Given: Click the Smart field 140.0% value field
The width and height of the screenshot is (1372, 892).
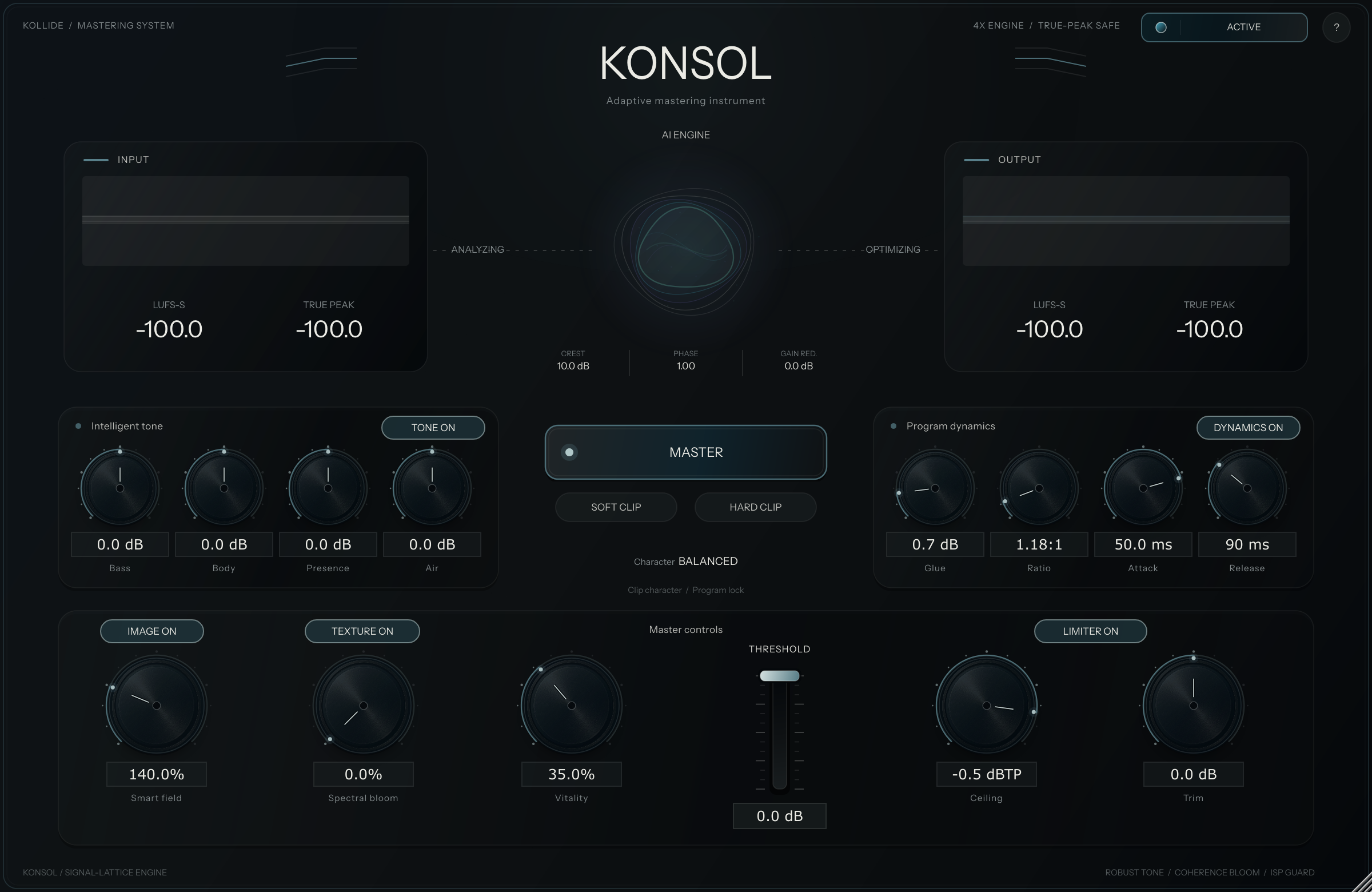Looking at the screenshot, I should coord(156,774).
